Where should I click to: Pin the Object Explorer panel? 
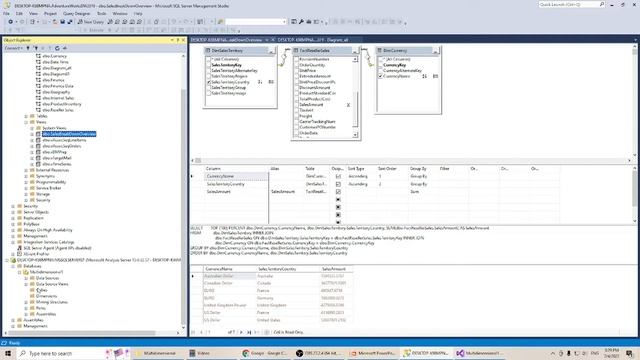(178, 40)
